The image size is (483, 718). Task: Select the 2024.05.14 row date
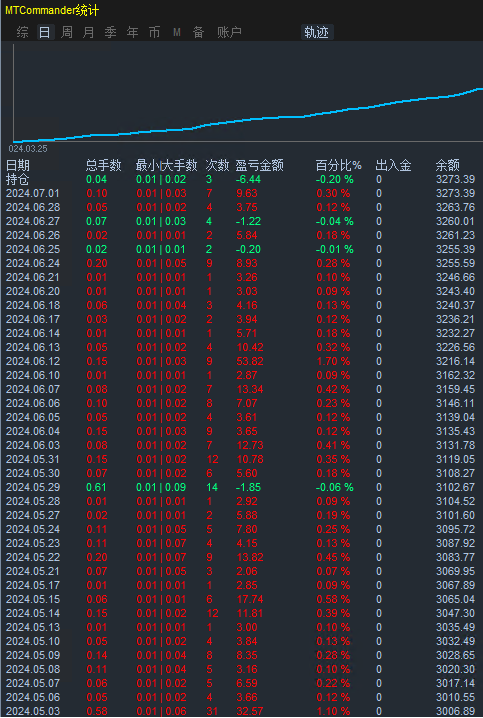point(33,613)
